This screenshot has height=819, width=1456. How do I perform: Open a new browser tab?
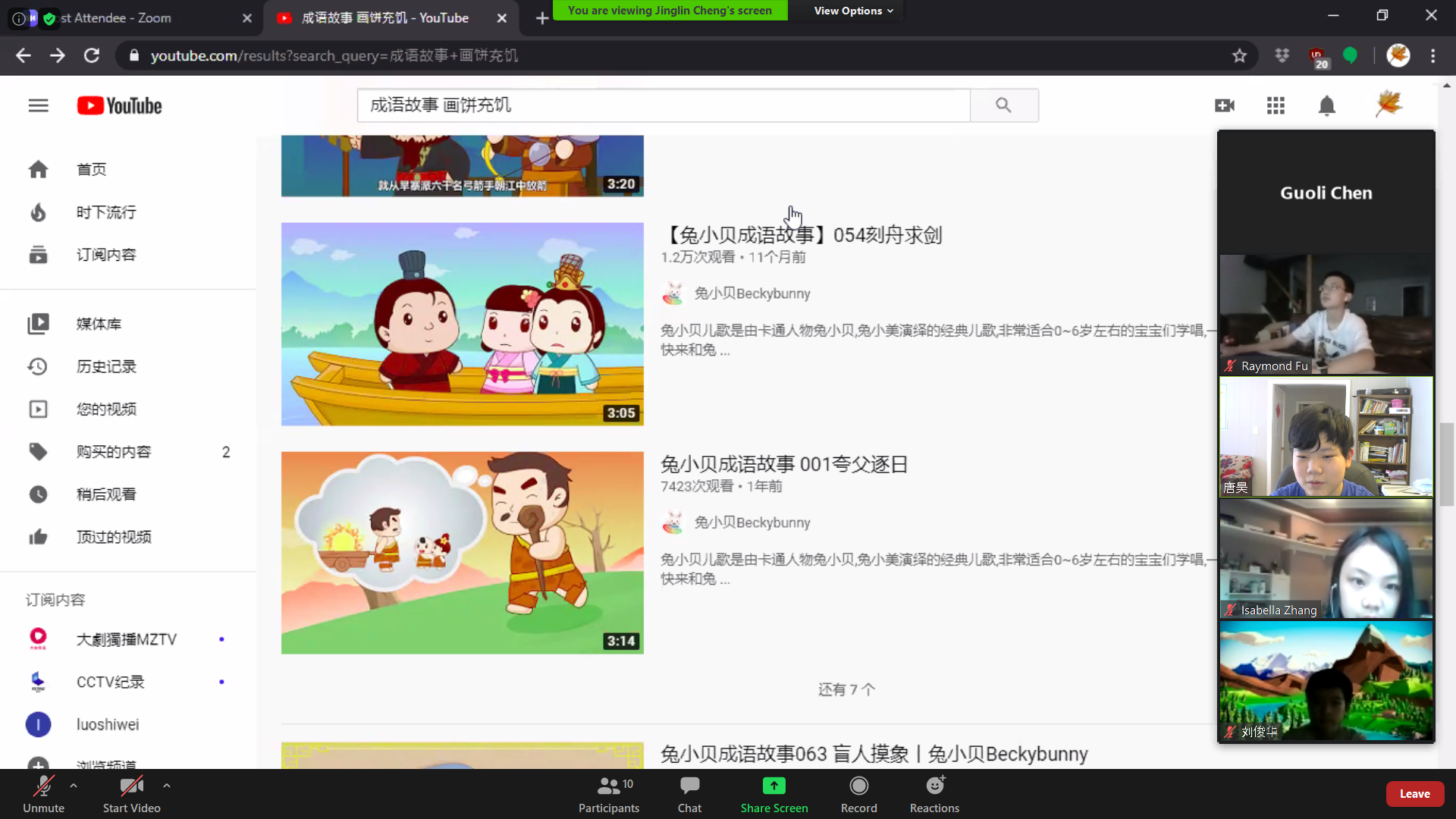(542, 18)
